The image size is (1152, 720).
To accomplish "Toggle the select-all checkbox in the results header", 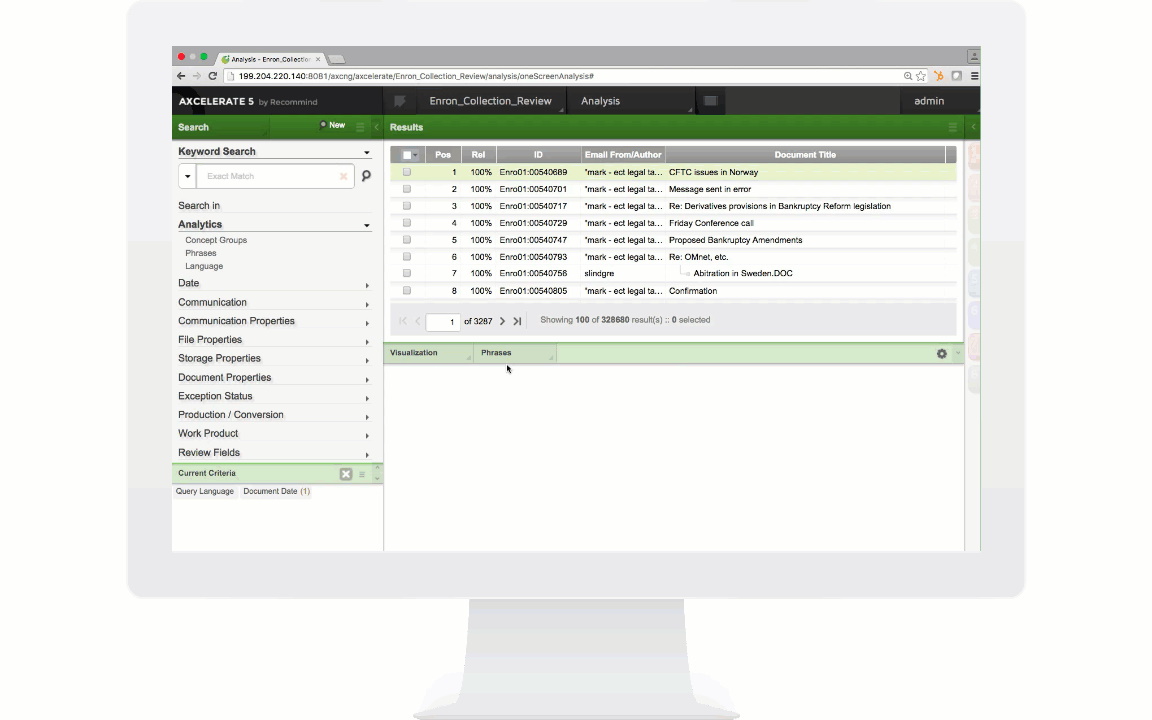I will [407, 154].
